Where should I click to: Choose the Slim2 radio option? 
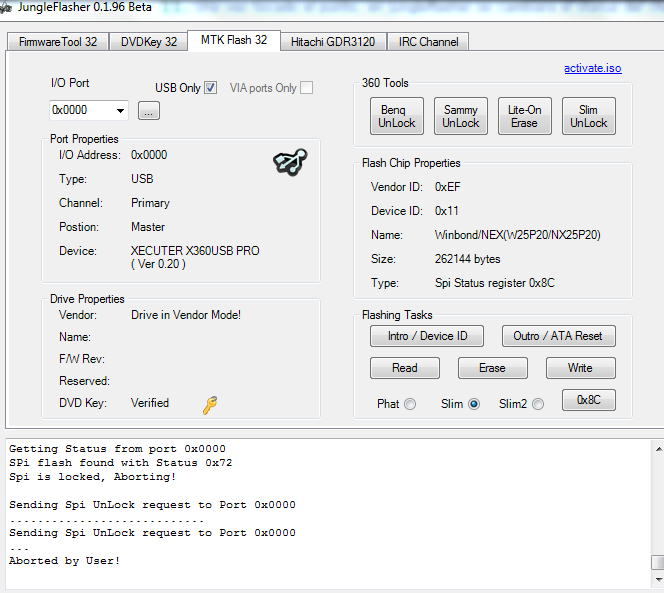(538, 404)
